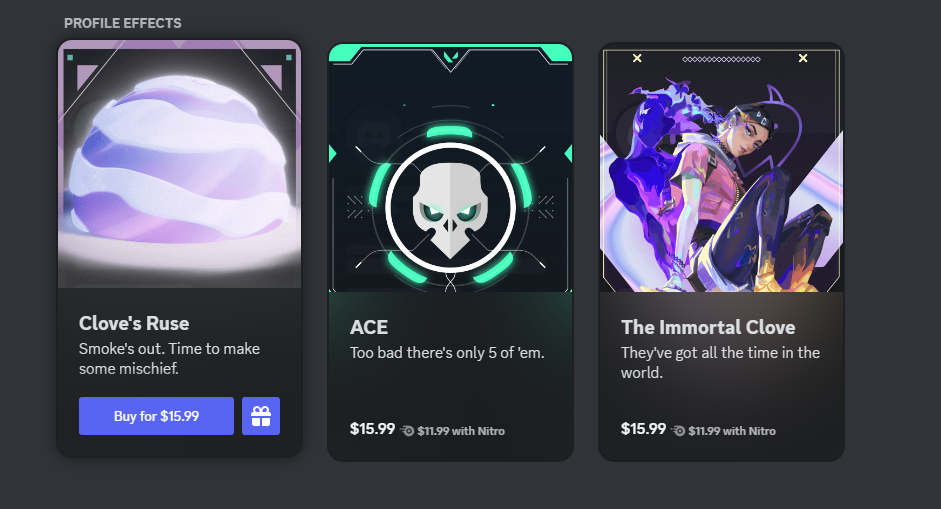This screenshot has height=509, width=941.
Task: Select the ACE card title
Action: point(369,327)
